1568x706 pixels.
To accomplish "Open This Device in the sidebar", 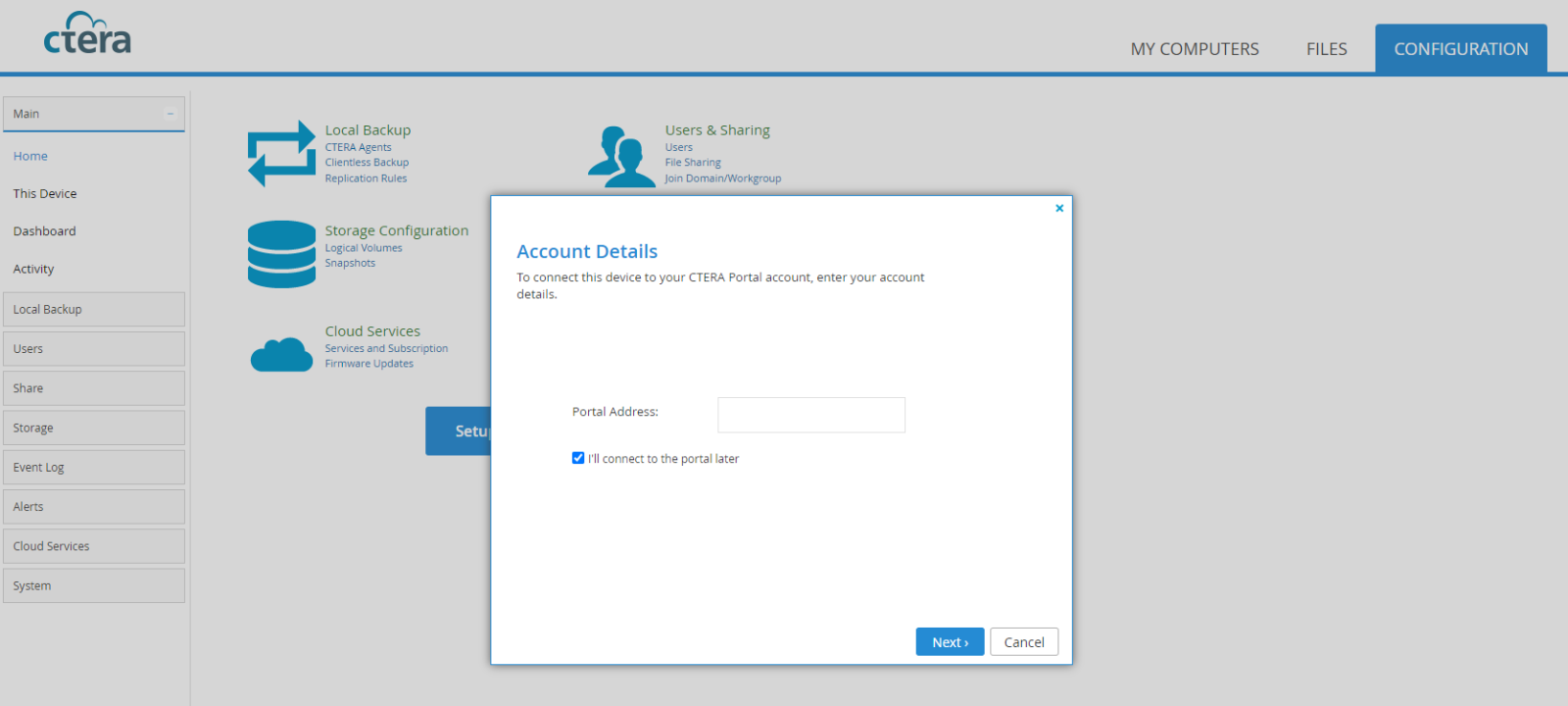I will [x=45, y=193].
